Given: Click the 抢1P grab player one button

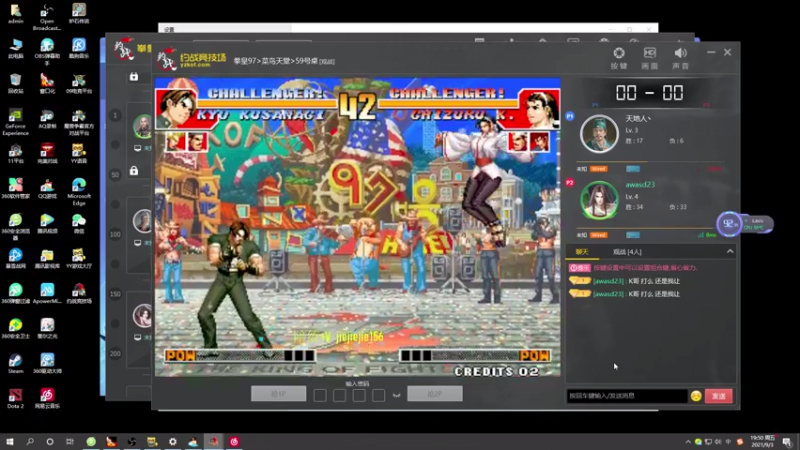Looking at the screenshot, I should pos(279,394).
